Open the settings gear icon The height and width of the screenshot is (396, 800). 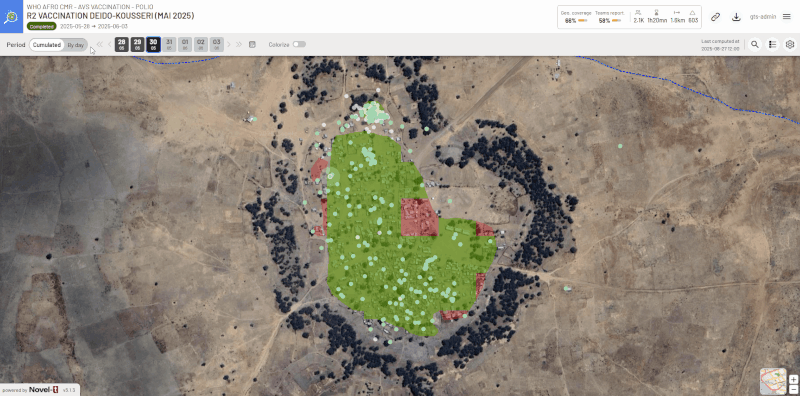coord(790,44)
